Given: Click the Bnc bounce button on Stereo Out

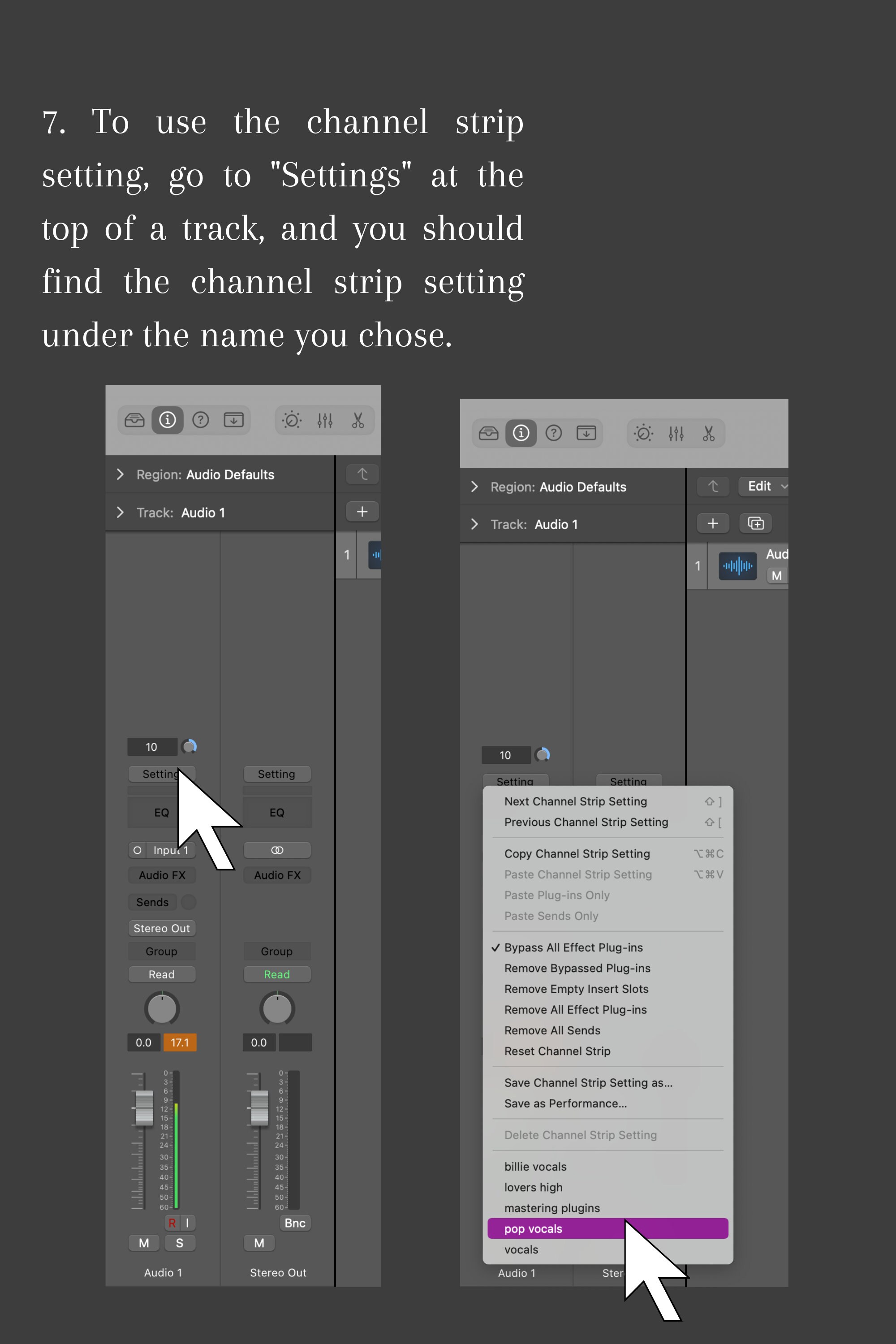Looking at the screenshot, I should click(x=294, y=1222).
